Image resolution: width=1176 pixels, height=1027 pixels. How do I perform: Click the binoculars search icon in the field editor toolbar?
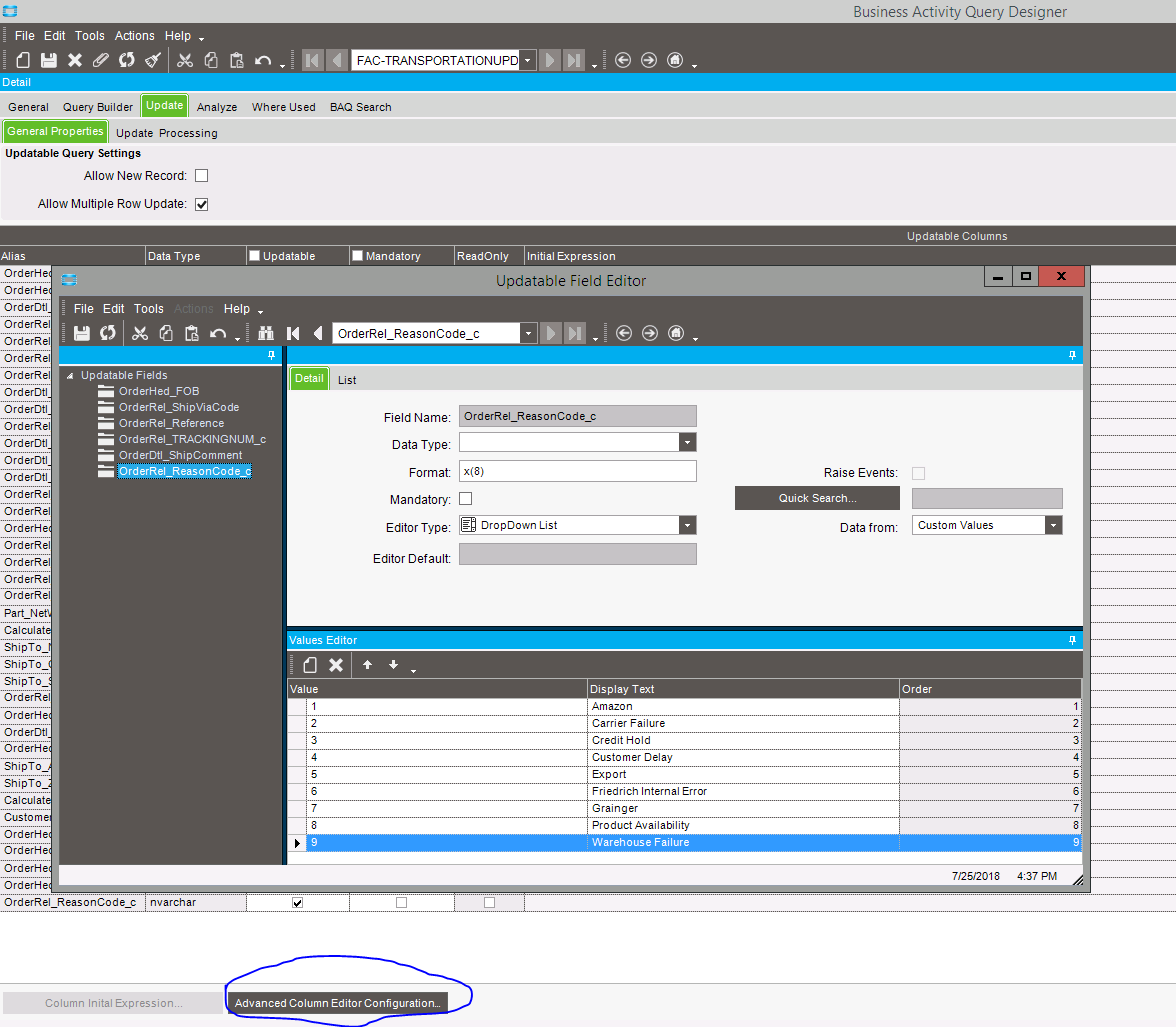(266, 333)
